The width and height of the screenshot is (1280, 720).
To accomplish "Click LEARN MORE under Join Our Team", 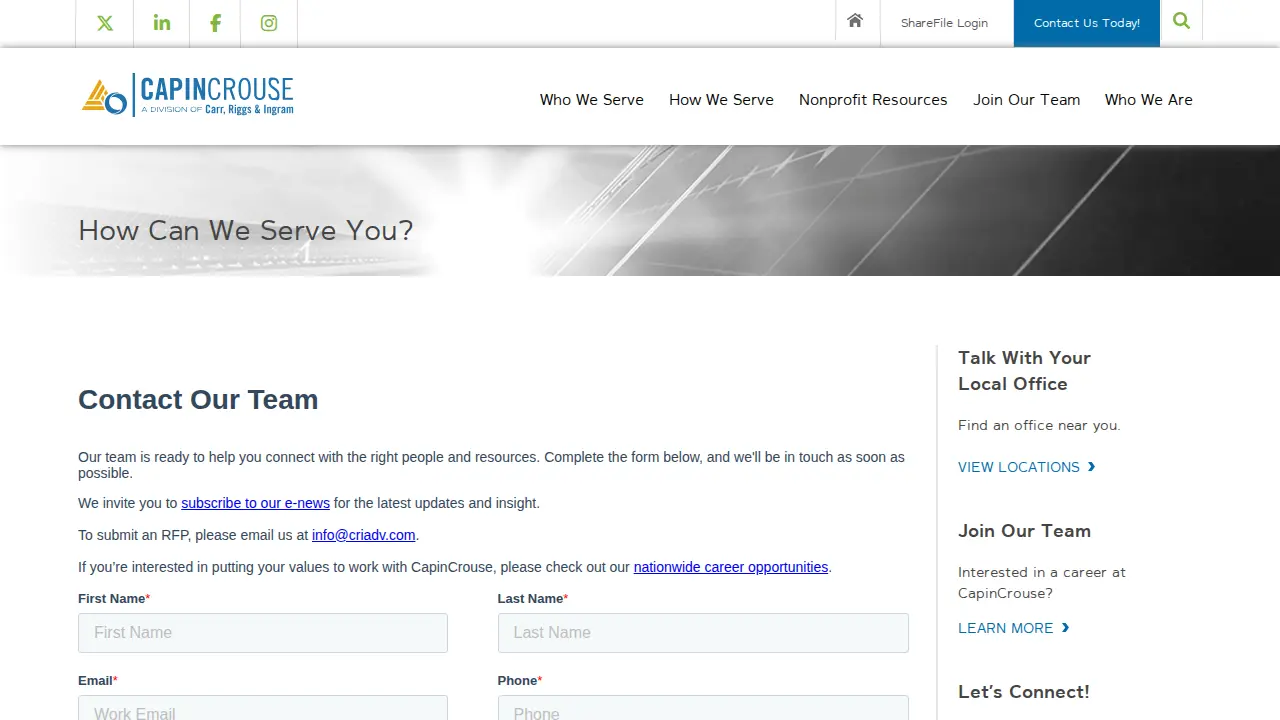I will click(1014, 628).
